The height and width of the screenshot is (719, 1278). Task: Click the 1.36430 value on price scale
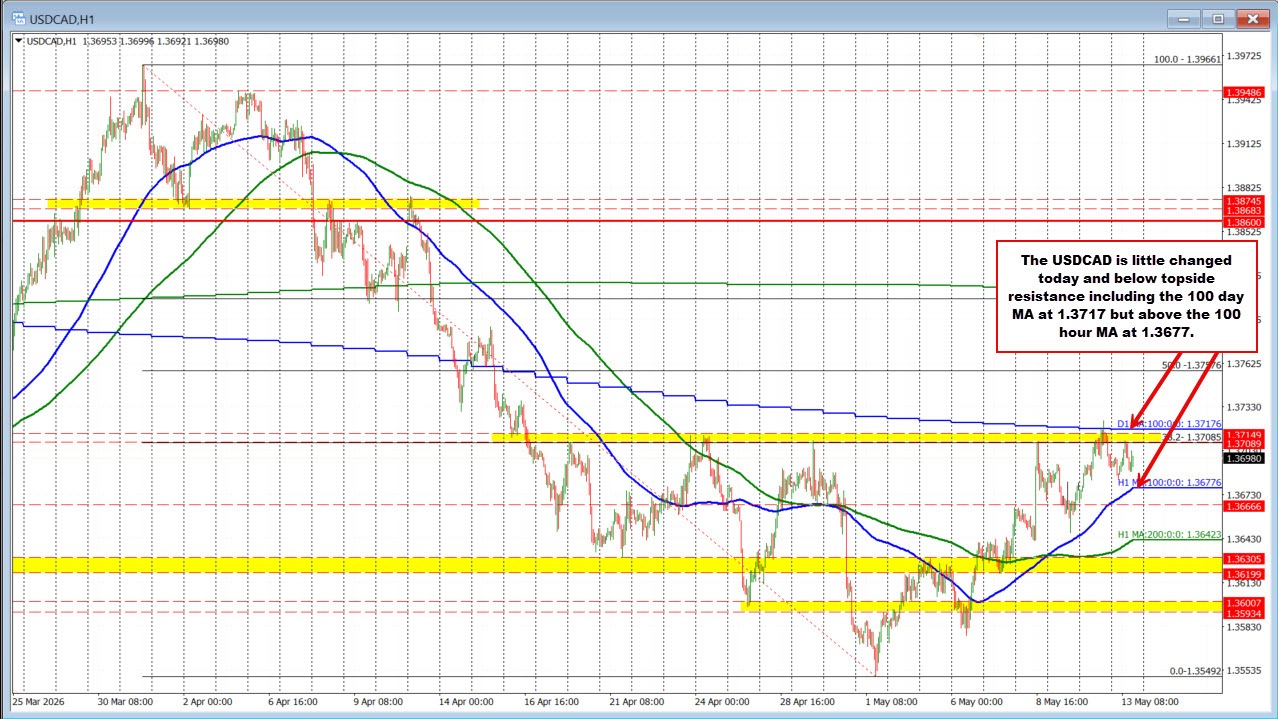(x=1242, y=540)
